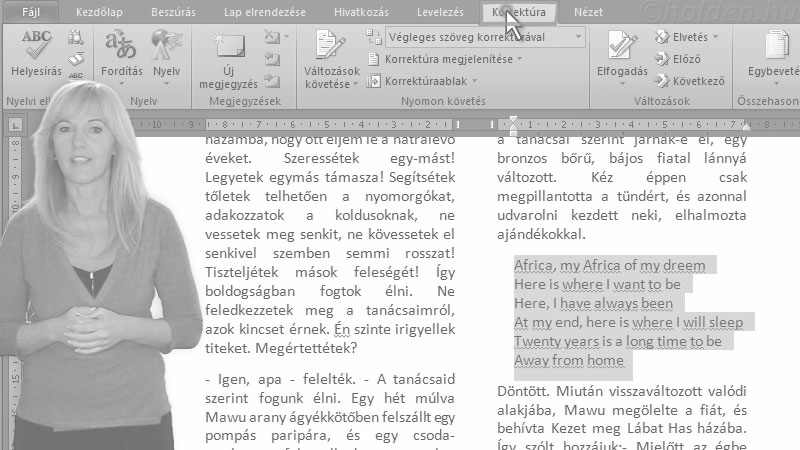This screenshot has width=800, height=450.
Task: Expand the Korrektúraablak dropdown arrow
Action: click(474, 81)
